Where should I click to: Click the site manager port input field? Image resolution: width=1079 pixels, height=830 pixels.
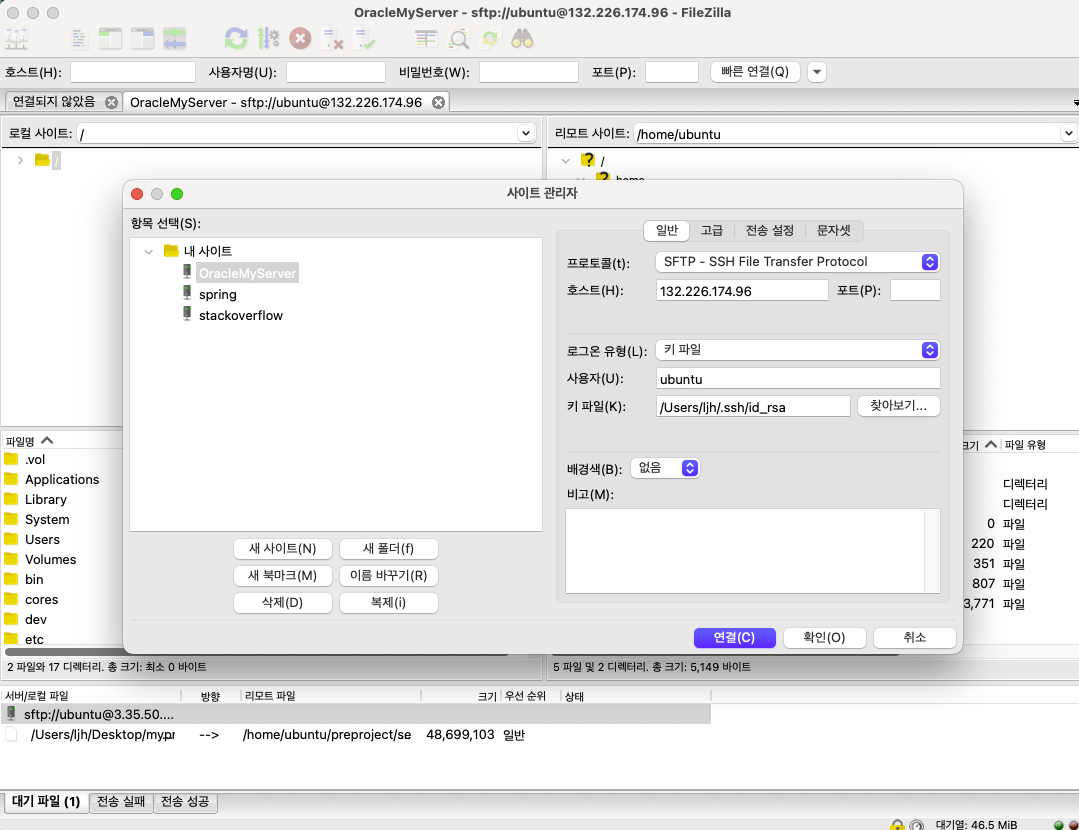tap(915, 290)
